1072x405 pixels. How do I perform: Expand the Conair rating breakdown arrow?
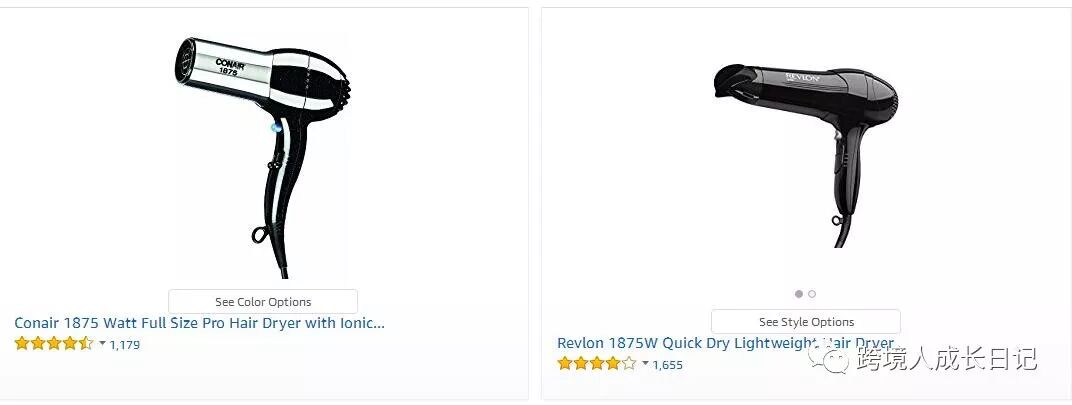[102, 343]
